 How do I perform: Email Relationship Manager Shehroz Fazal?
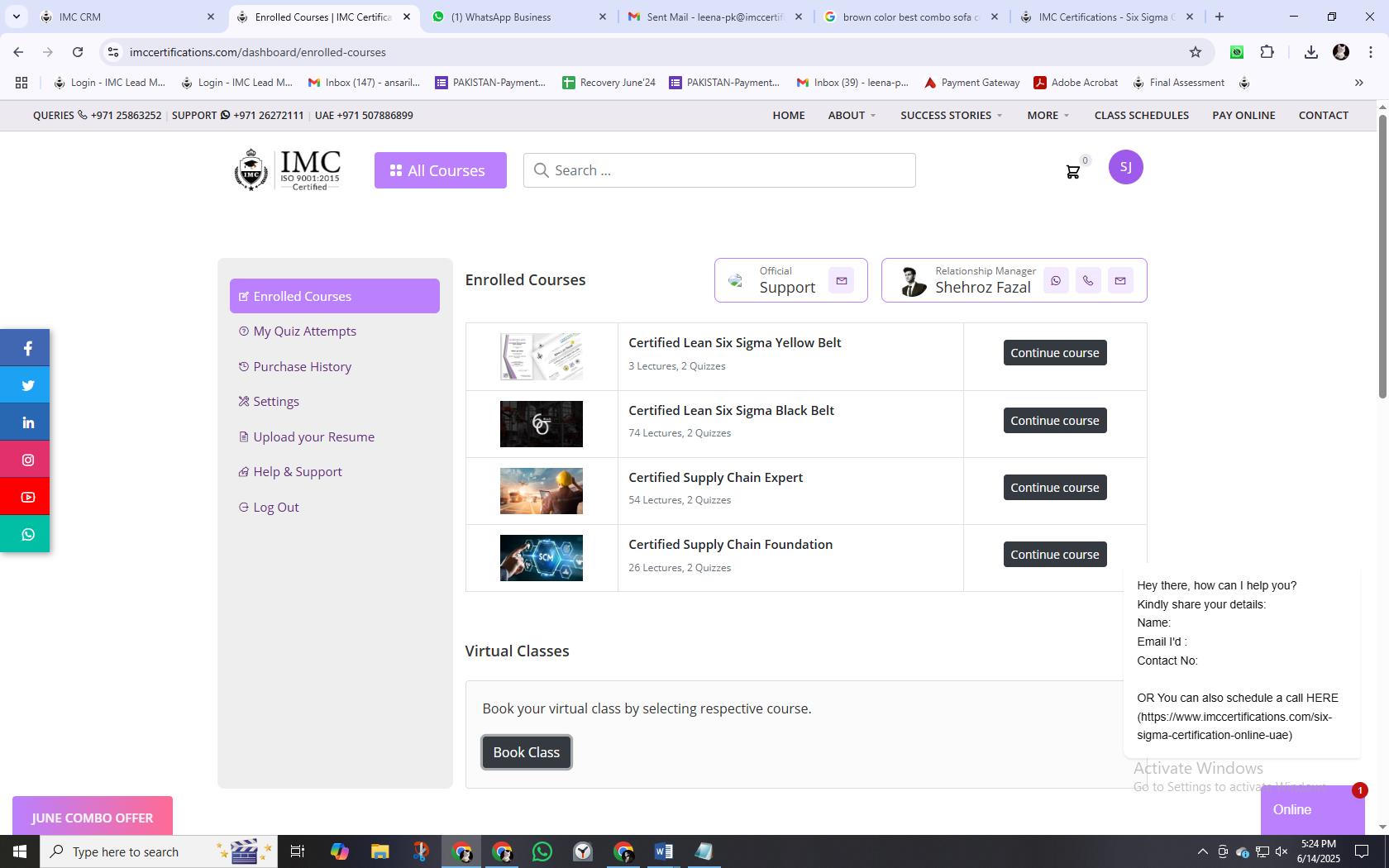tap(1120, 280)
